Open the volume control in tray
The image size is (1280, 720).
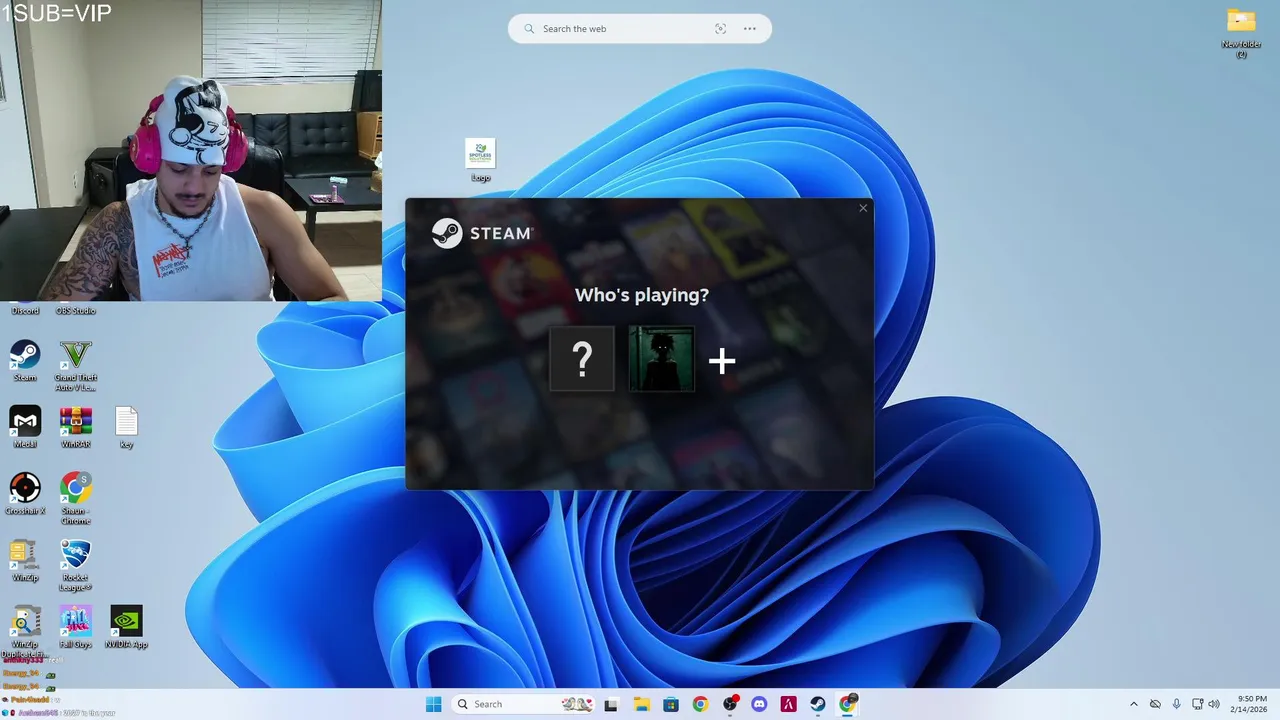pos(1216,704)
